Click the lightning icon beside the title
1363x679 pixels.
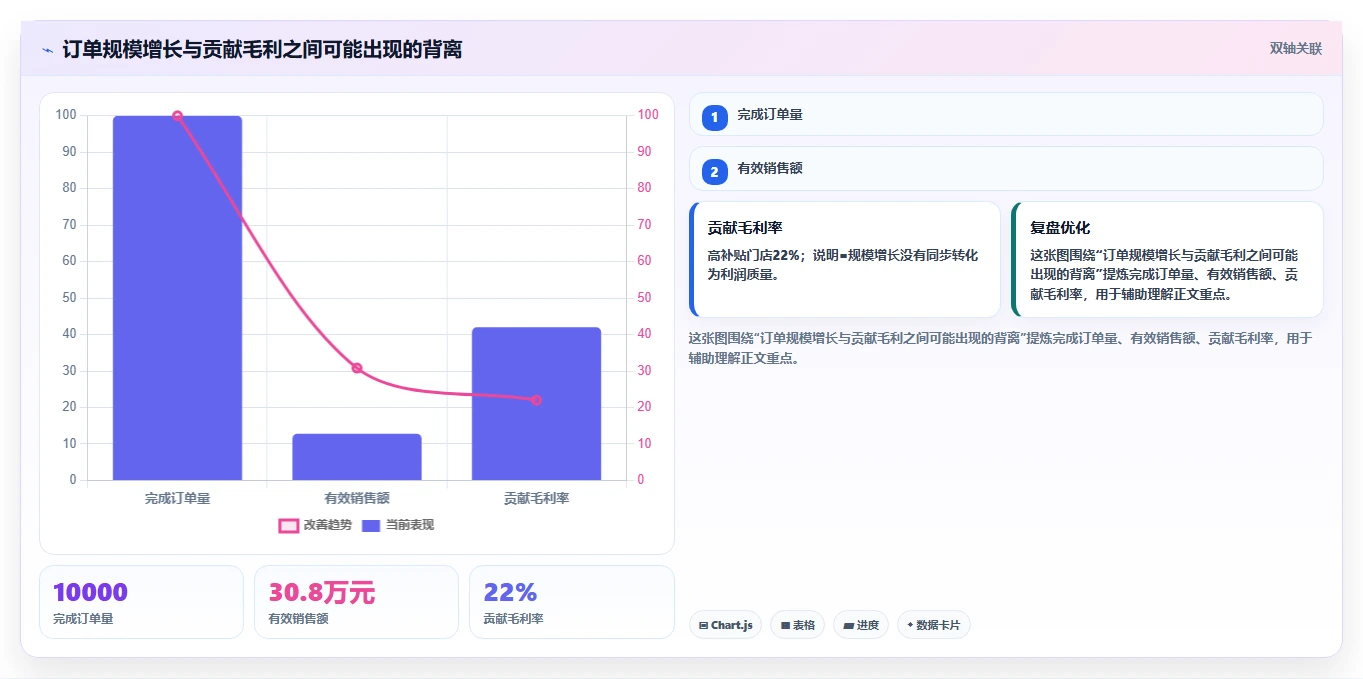(x=47, y=49)
